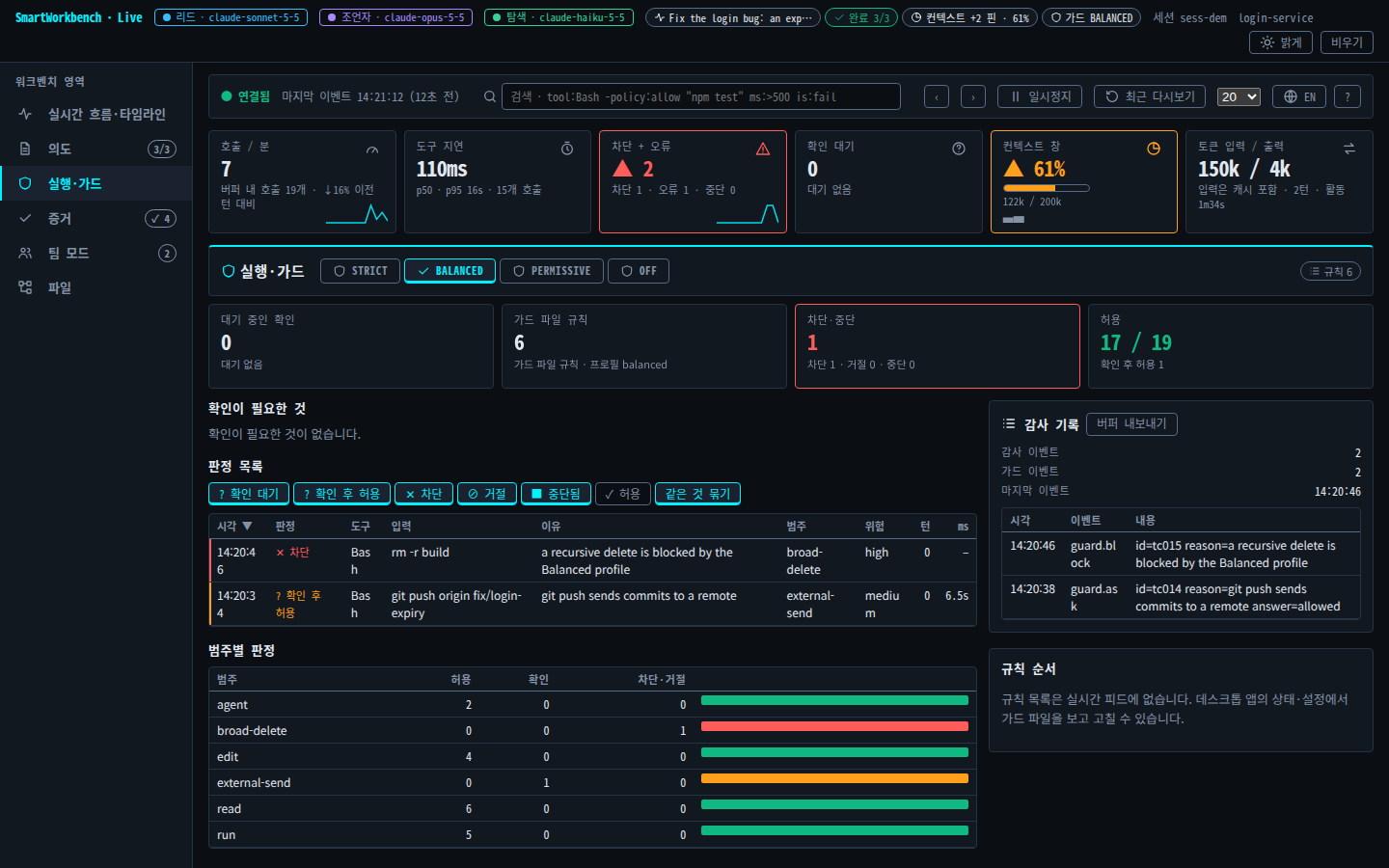The height and width of the screenshot is (868, 1389).
Task: Click the 최근 다시보기 button
Action: pyautogui.click(x=1150, y=96)
